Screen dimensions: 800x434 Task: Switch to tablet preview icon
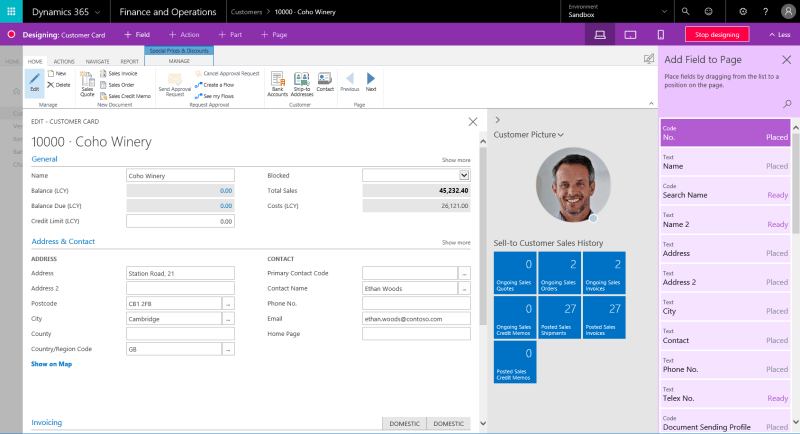[630, 35]
